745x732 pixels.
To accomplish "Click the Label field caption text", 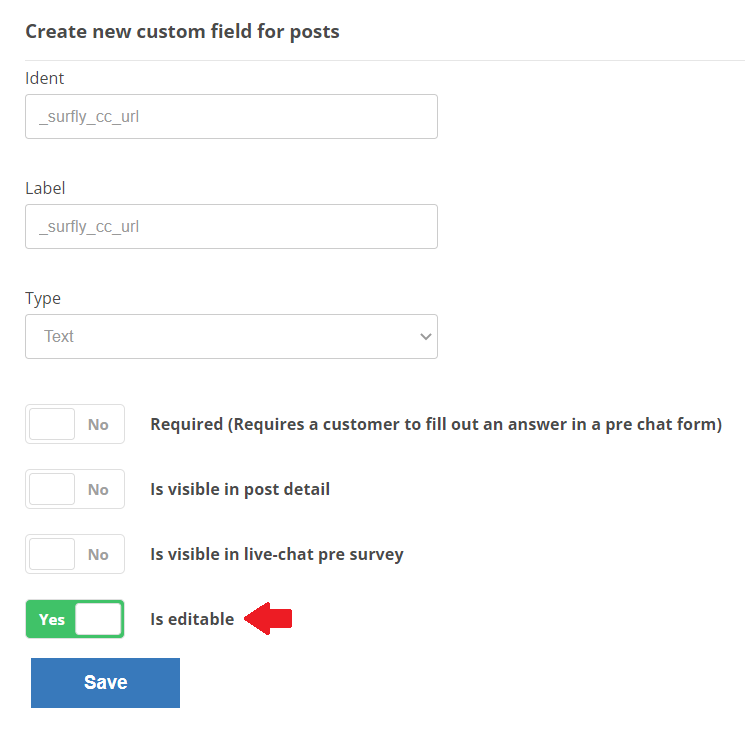I will coord(45,188).
